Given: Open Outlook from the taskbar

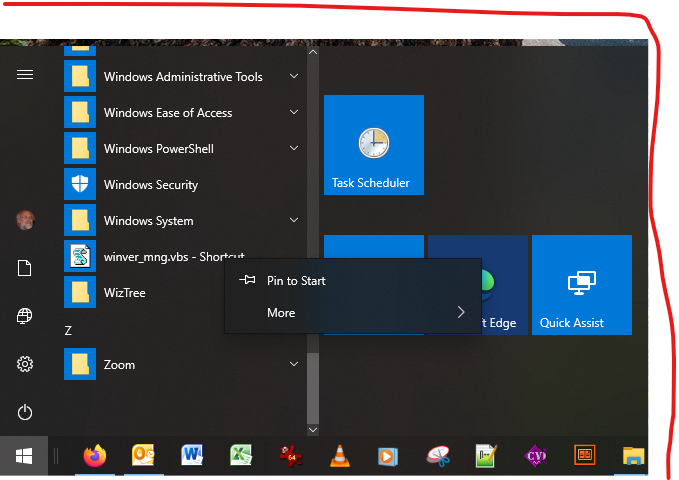Looking at the screenshot, I should (143, 456).
